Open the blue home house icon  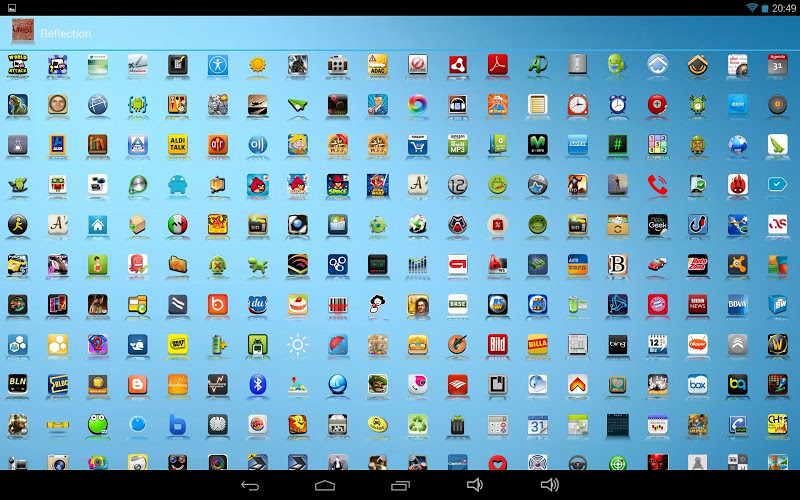pos(97,224)
